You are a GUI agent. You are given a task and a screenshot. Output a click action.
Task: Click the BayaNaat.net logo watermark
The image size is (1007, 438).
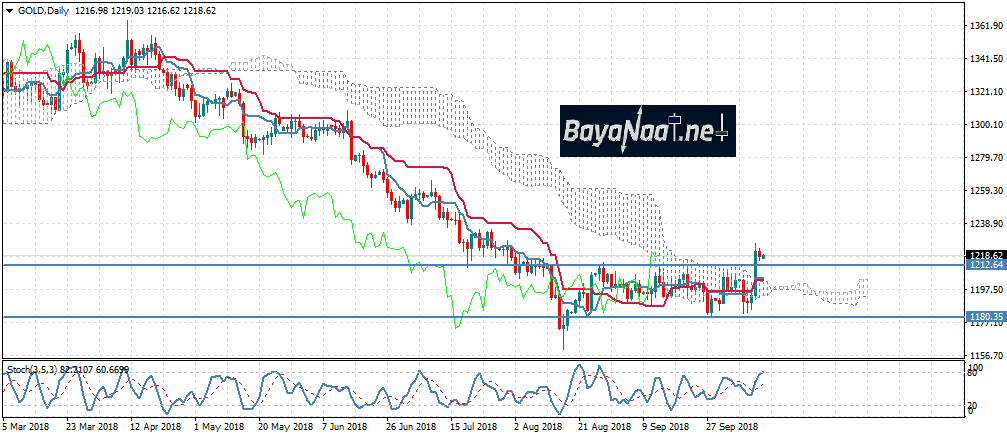pyautogui.click(x=647, y=130)
